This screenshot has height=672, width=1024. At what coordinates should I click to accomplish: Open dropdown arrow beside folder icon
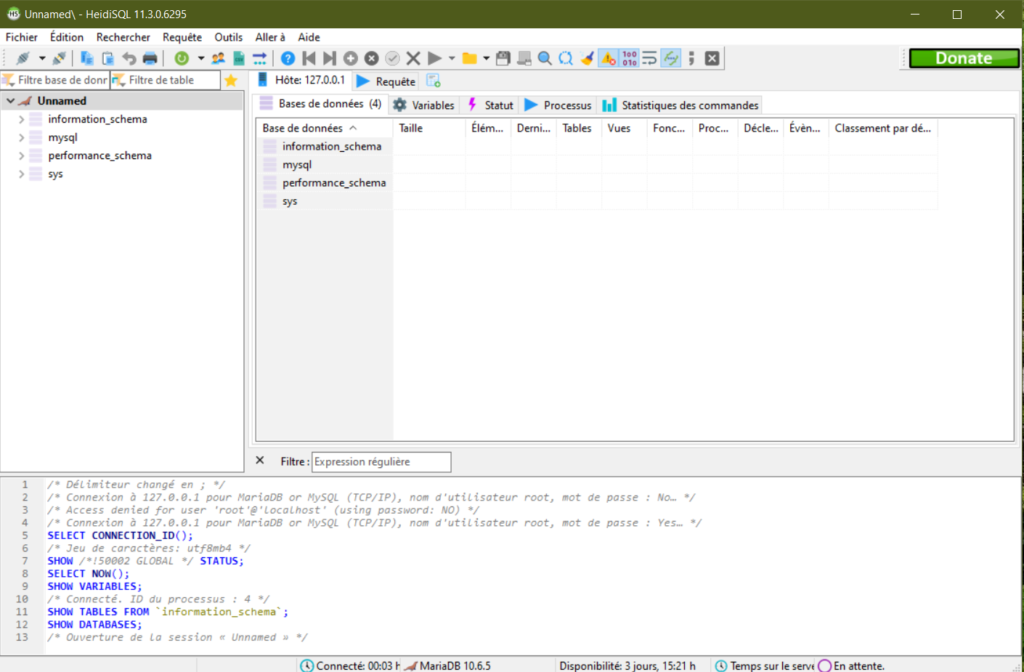click(487, 58)
